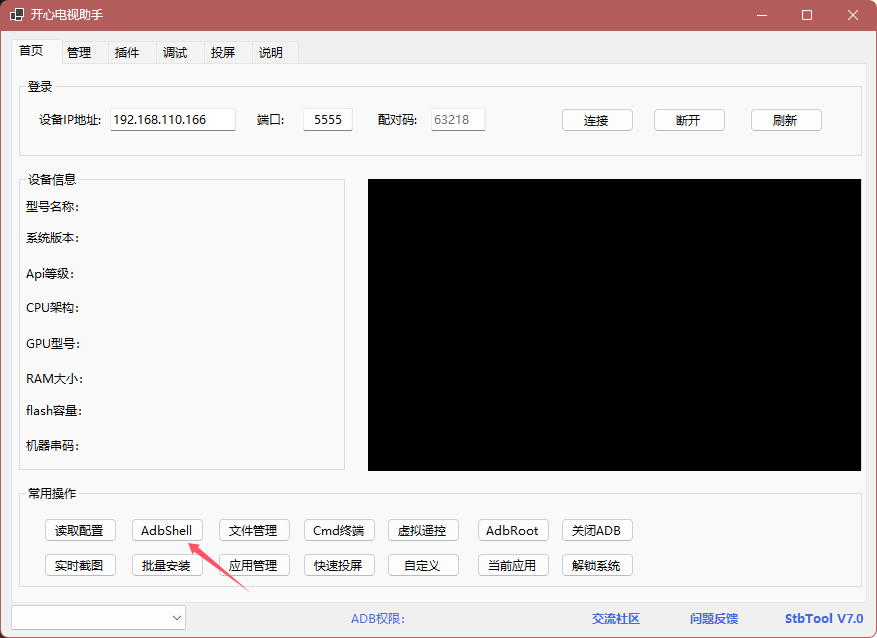This screenshot has height=638, width=877.
Task: Switch to the 管理 tab
Action: (79, 53)
